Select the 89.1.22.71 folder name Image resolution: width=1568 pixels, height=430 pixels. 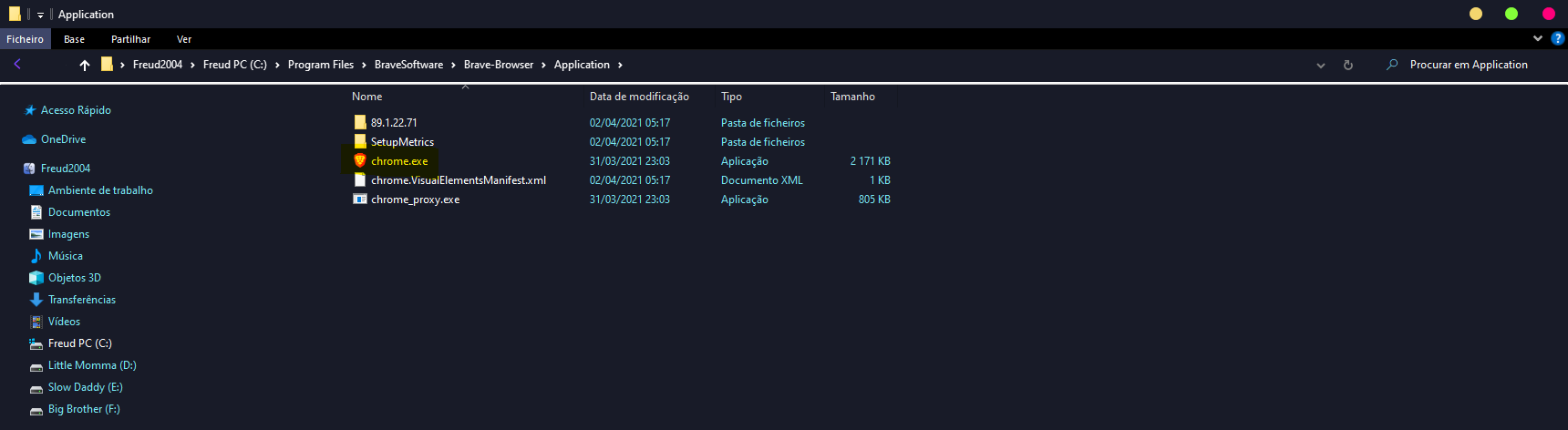pos(394,123)
